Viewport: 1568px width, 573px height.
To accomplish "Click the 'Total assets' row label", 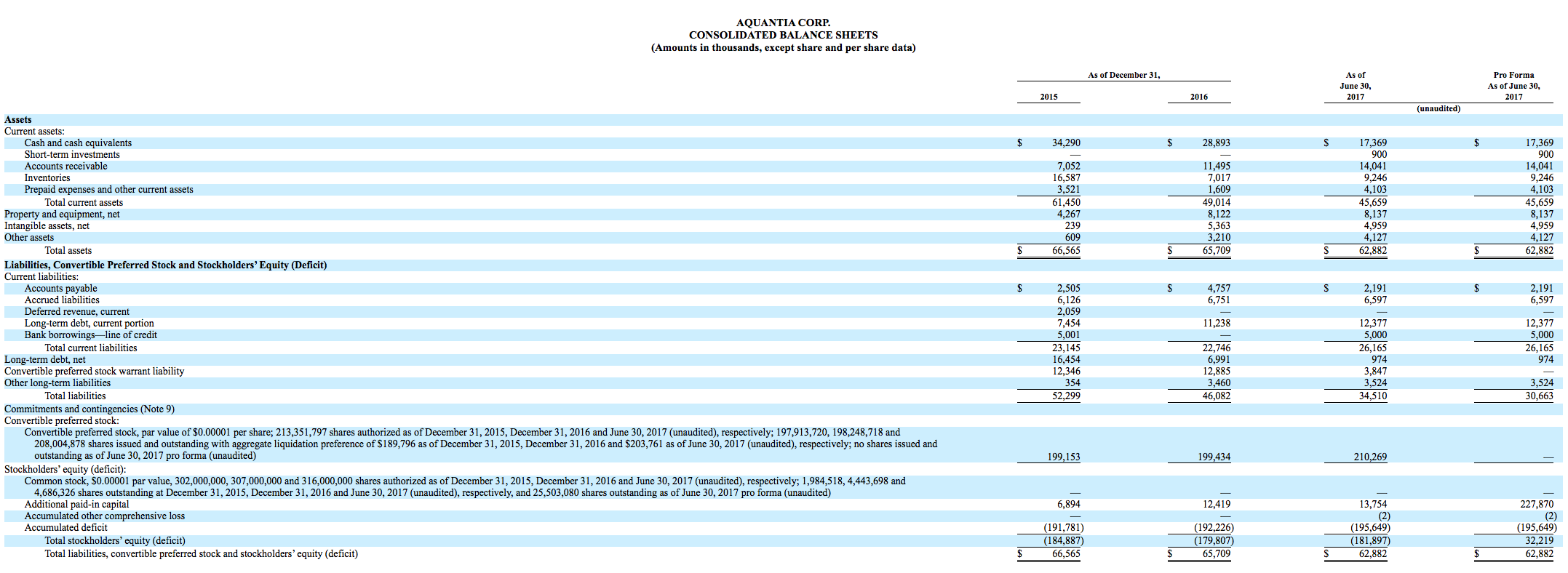I will (x=68, y=251).
